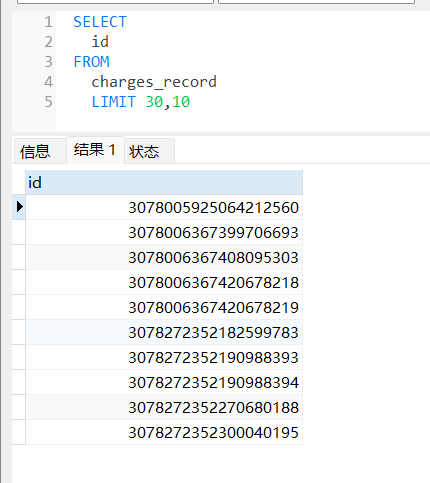Select the cell 307800636740809​5303
430x483 pixels.
tap(164, 257)
